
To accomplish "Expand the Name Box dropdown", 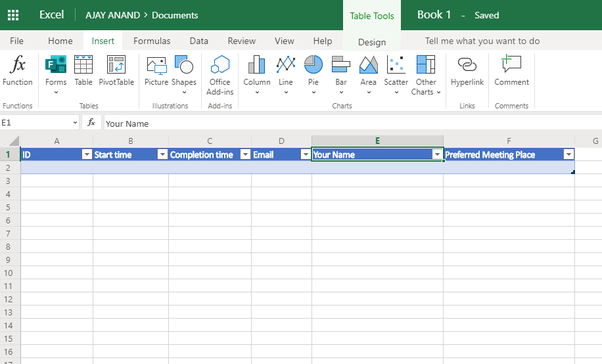I will tap(75, 123).
